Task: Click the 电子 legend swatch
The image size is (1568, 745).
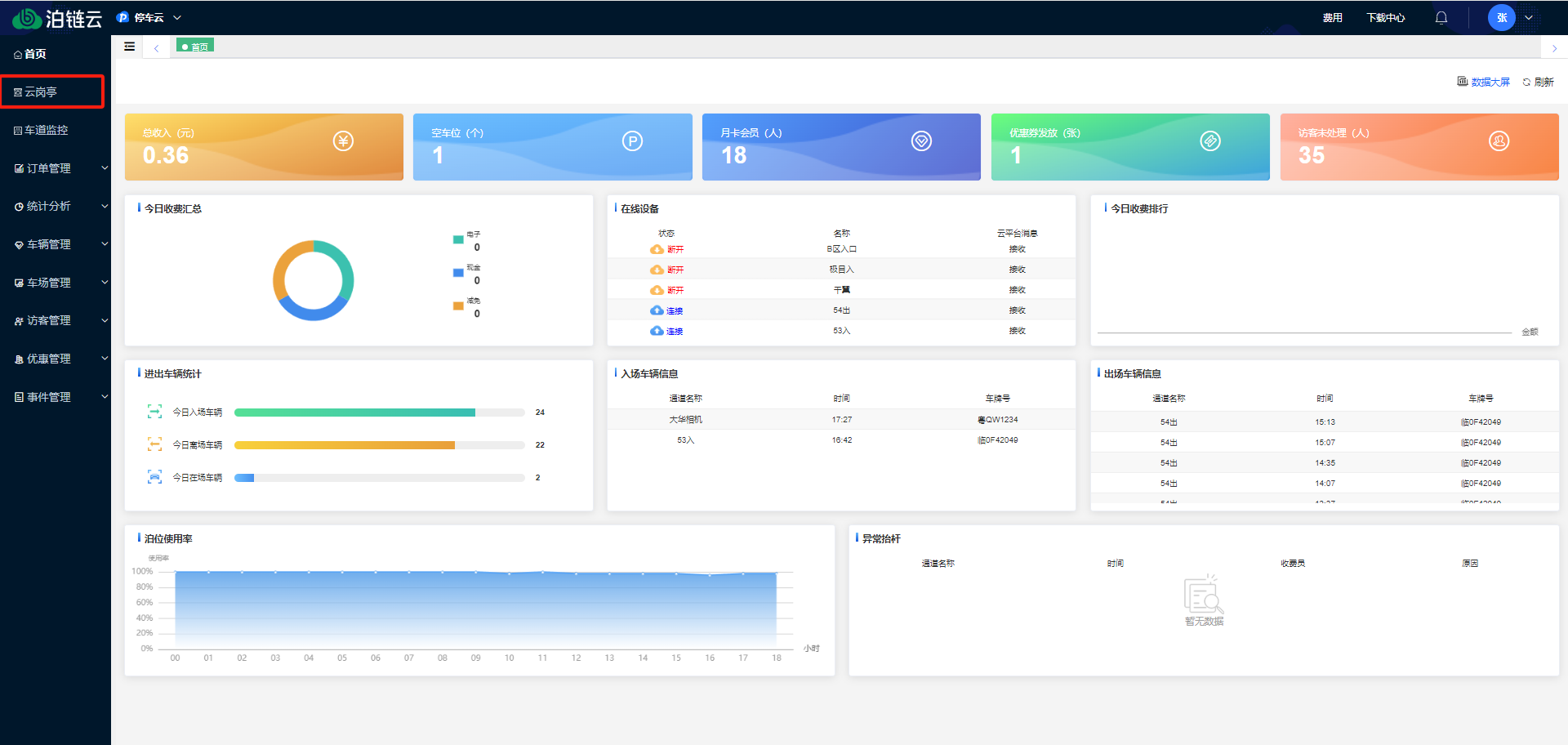Action: click(x=458, y=239)
